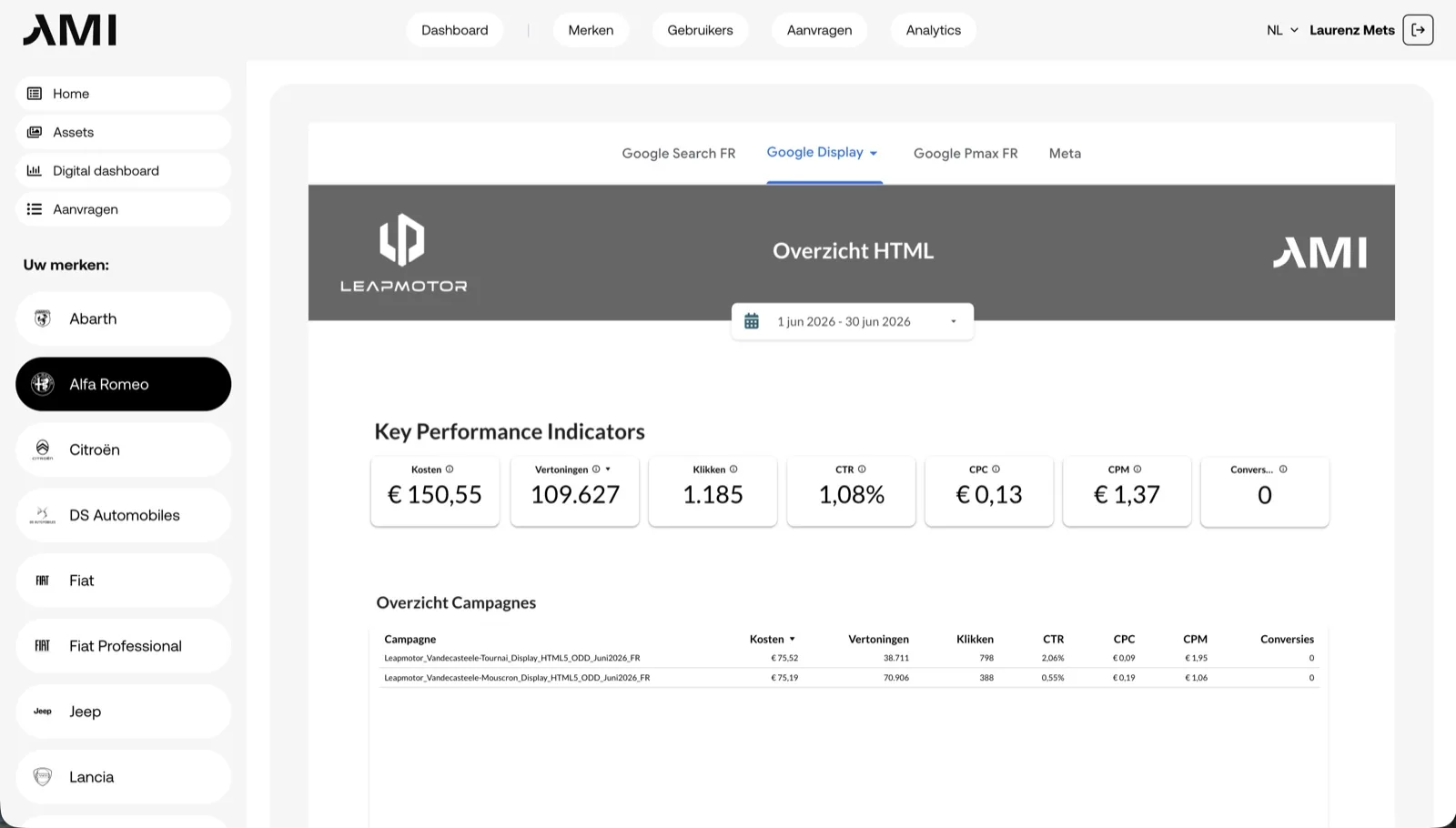Click the Campagne column header
Image resolution: width=1456 pixels, height=828 pixels.
[x=409, y=639]
